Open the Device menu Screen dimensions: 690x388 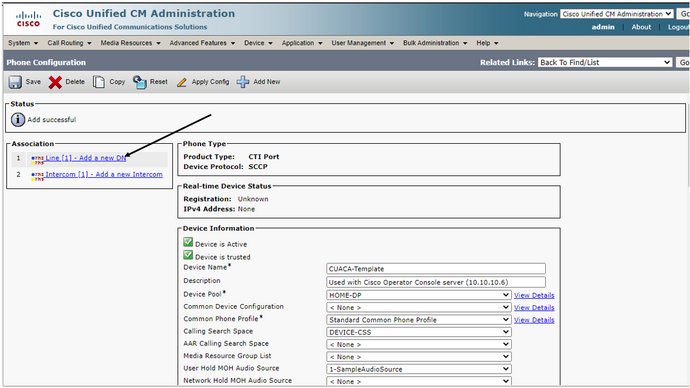click(x=258, y=43)
